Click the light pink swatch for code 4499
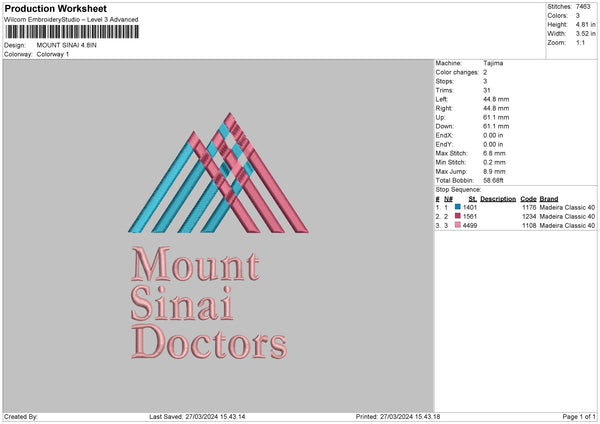Viewport: 600px width, 424px height. coord(458,225)
